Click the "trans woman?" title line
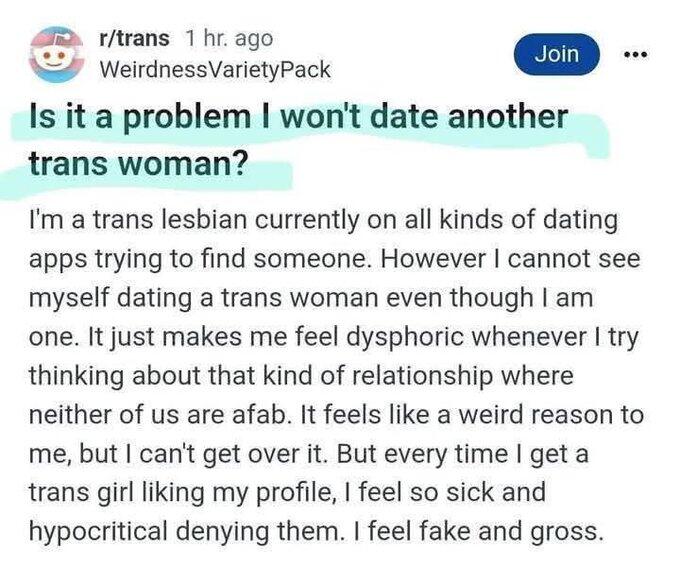This screenshot has height=566, width=680. tap(138, 164)
